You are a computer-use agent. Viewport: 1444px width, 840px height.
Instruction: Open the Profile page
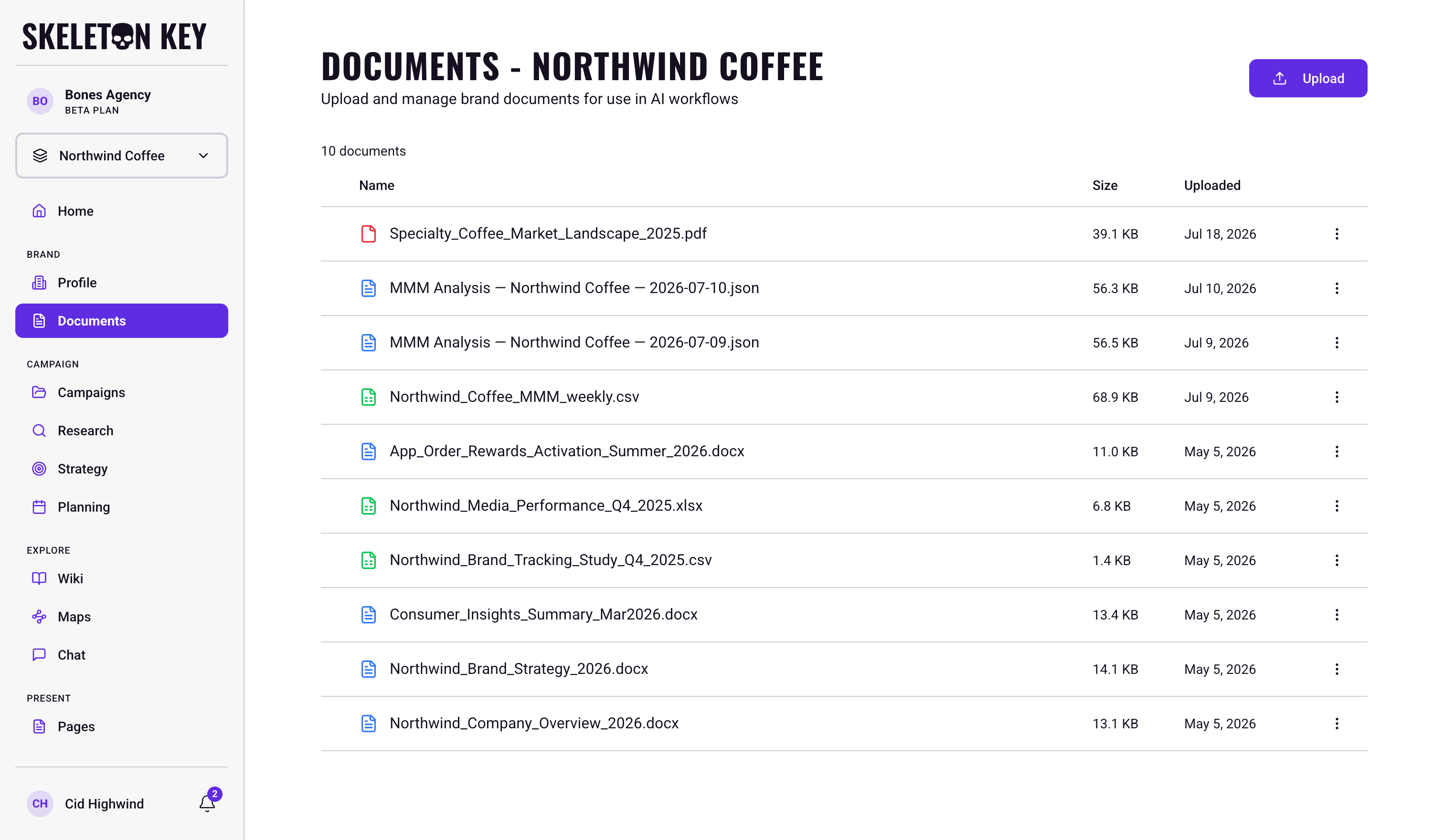[x=121, y=283]
